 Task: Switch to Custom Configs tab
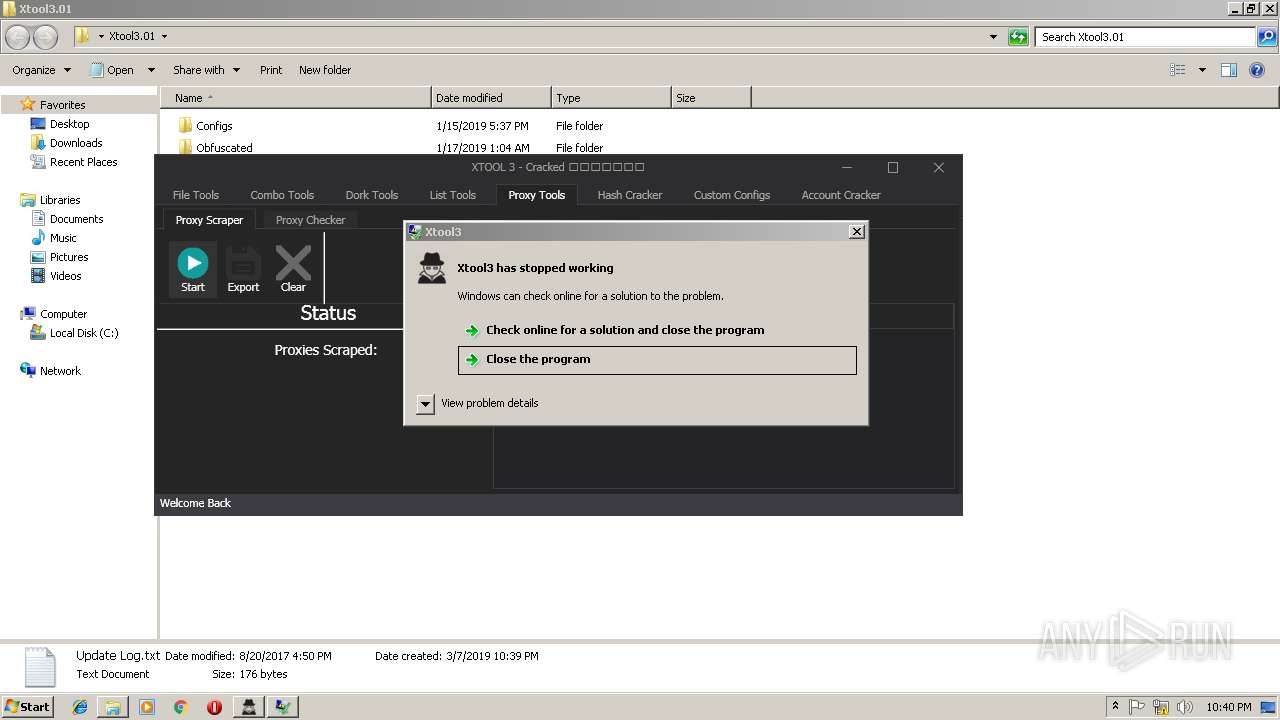coord(732,195)
